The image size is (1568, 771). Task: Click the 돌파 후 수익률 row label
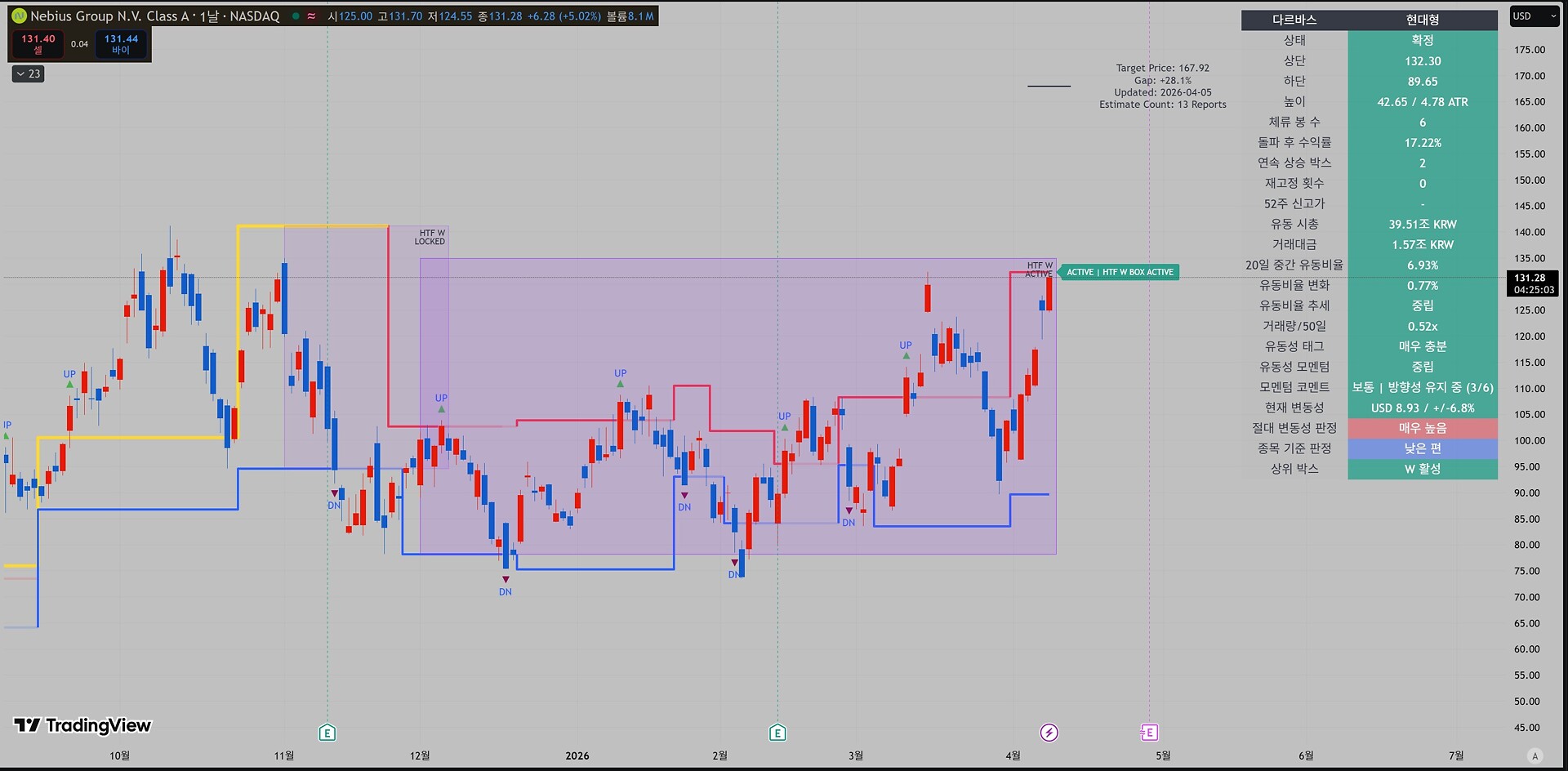1294,142
